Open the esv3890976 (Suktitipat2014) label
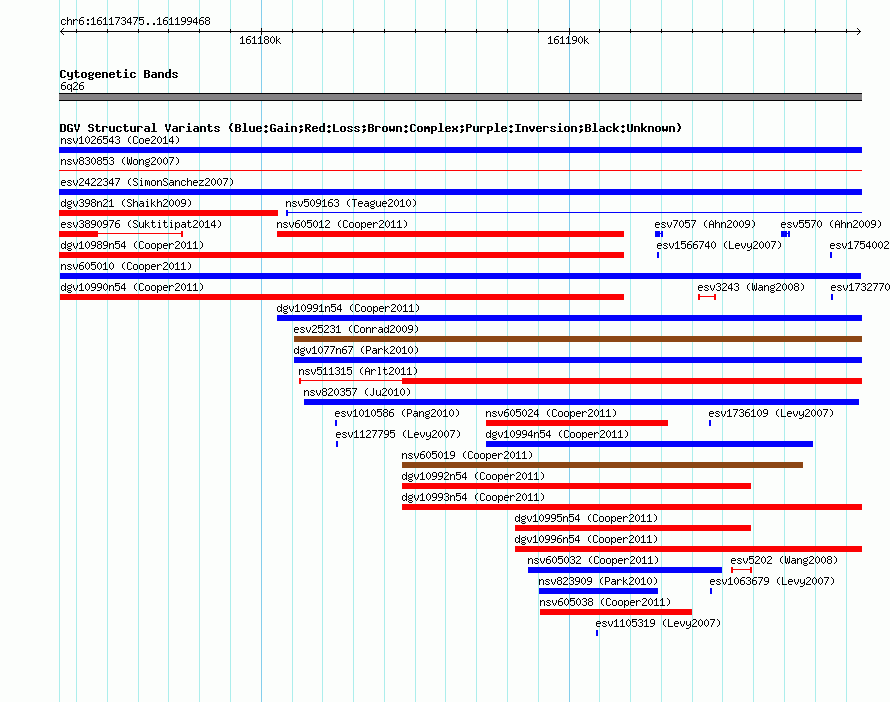890x702 pixels. [141, 224]
